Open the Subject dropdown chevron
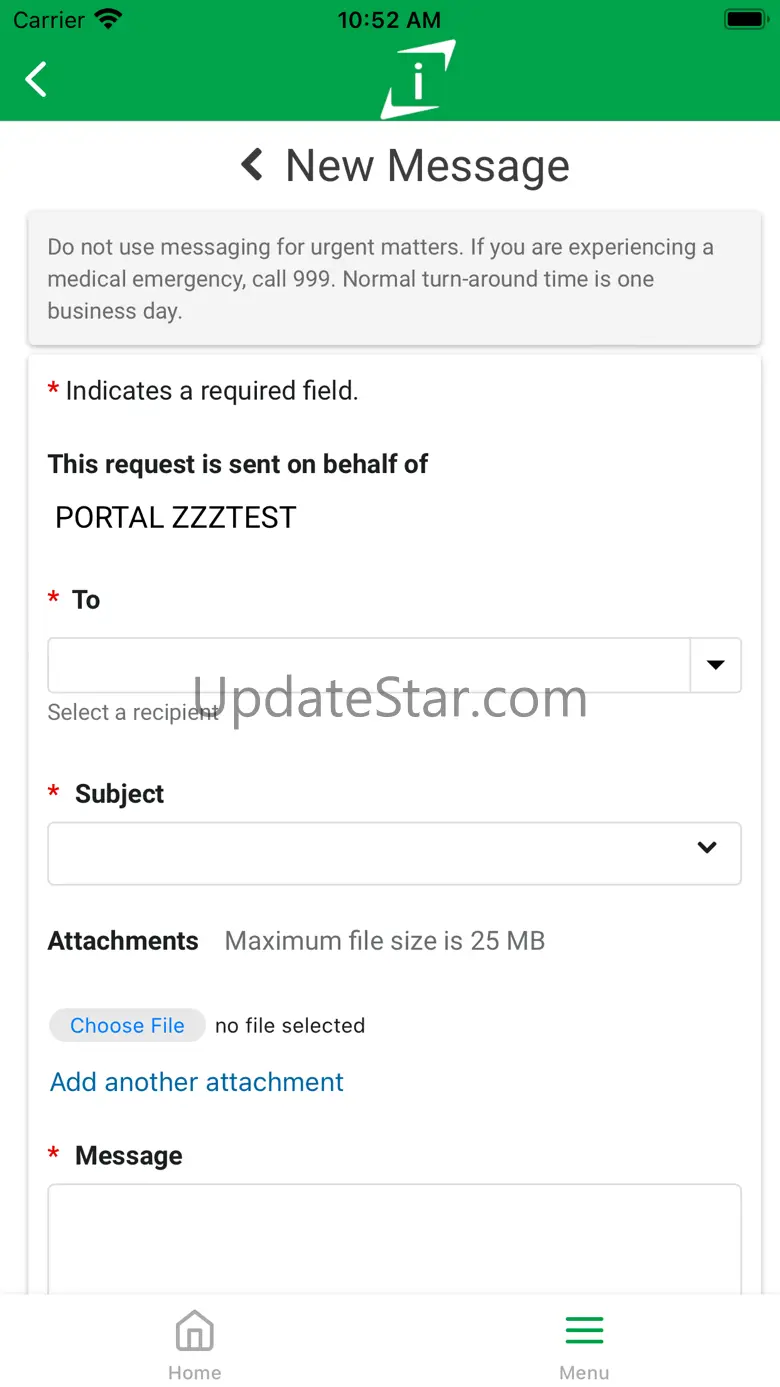Screen dimensions: 780x1387 (707, 848)
